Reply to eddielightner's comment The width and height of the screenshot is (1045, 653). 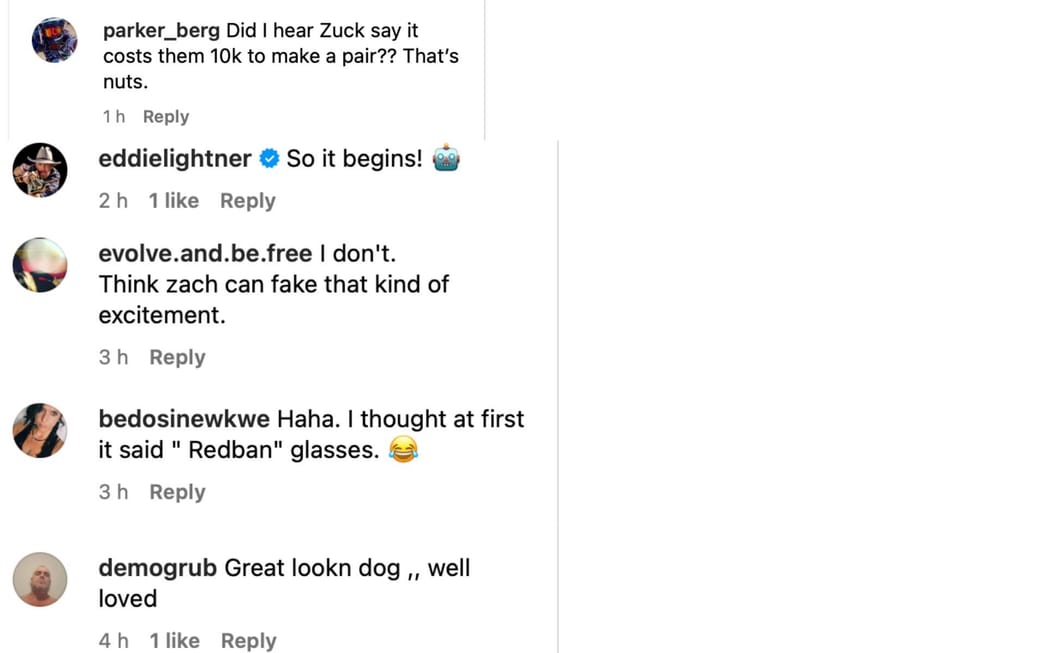pyautogui.click(x=247, y=201)
